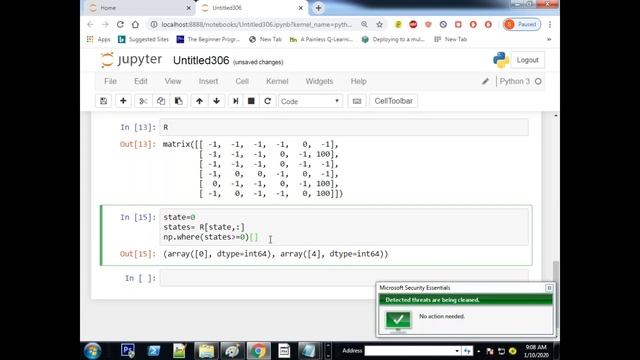This screenshot has width=640, height=360.
Task: Insert a cell below with plus icon
Action: (x=123, y=101)
